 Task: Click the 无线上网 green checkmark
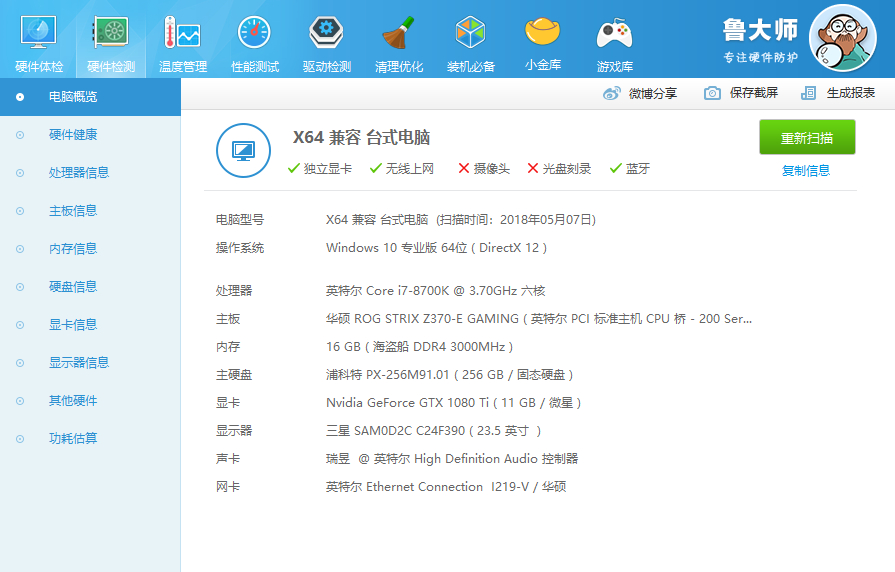[376, 168]
